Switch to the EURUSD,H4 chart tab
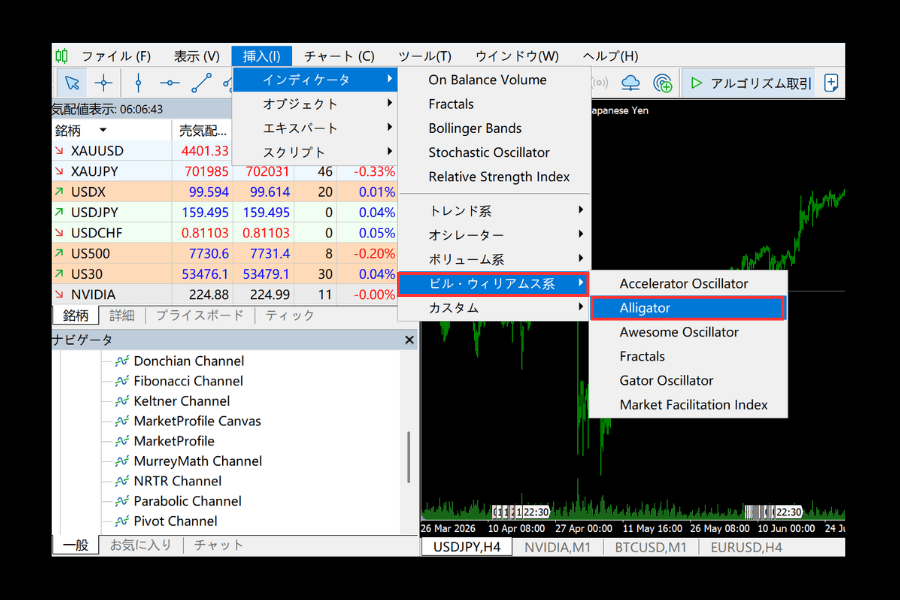The width and height of the screenshot is (900, 600). [746, 548]
